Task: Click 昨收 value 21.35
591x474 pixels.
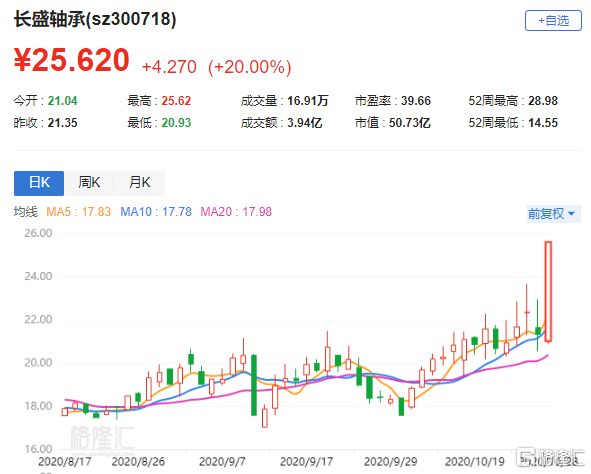Action: click(62, 122)
